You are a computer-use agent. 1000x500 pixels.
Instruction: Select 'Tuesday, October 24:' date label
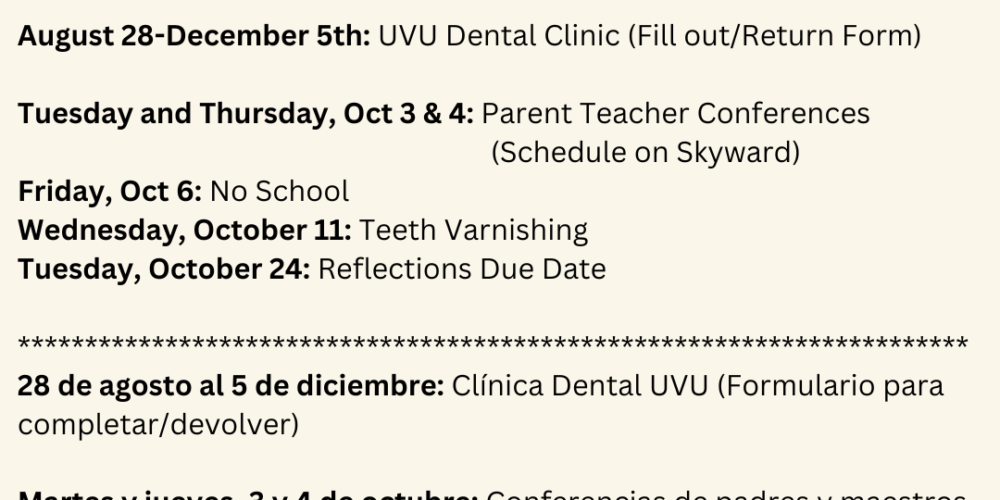click(x=164, y=269)
